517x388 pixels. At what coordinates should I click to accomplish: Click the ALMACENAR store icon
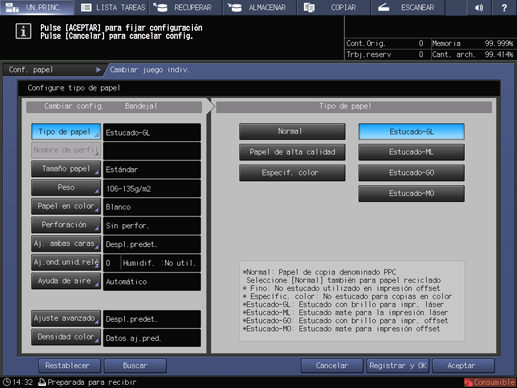[x=235, y=7]
